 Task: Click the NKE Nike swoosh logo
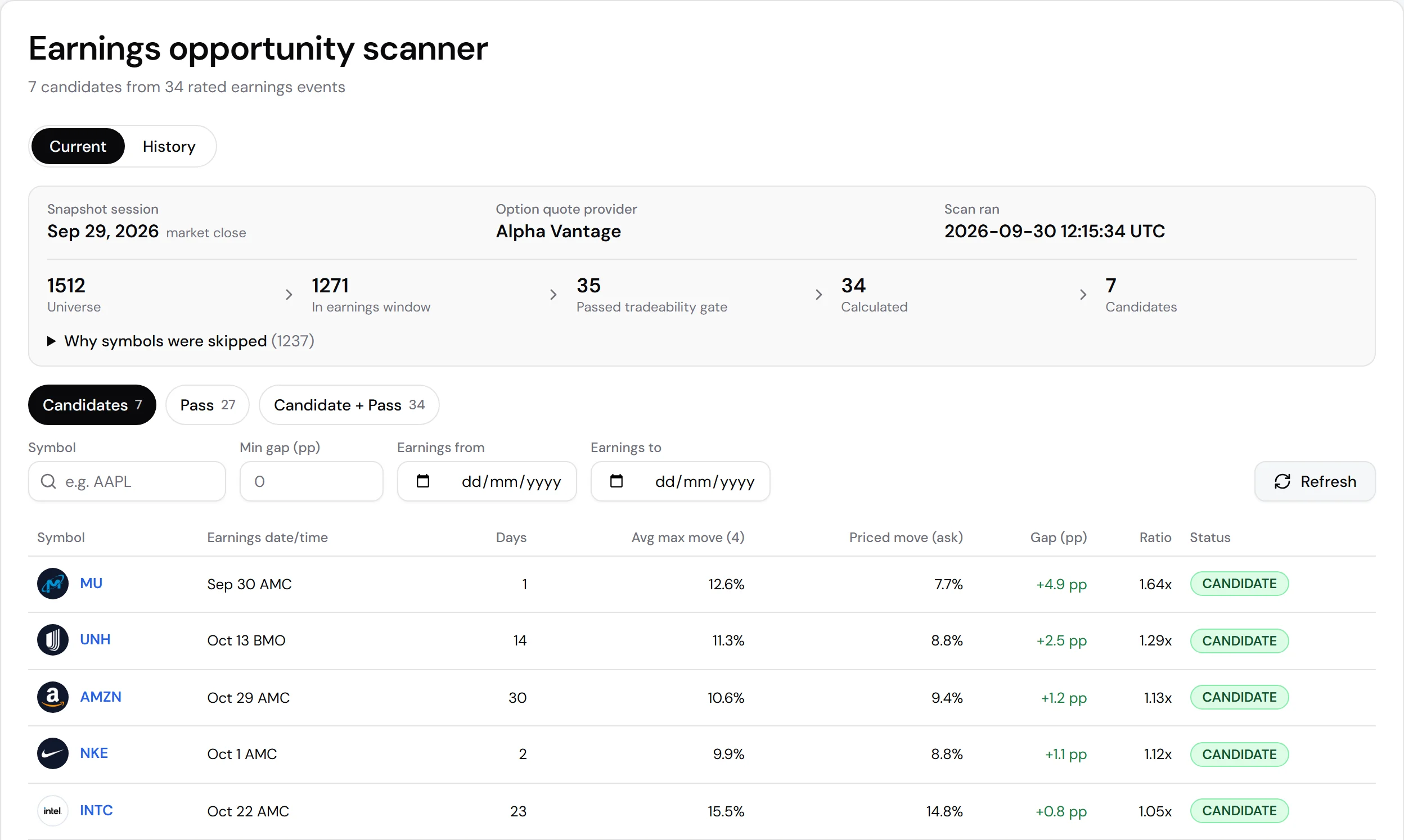pyautogui.click(x=53, y=754)
